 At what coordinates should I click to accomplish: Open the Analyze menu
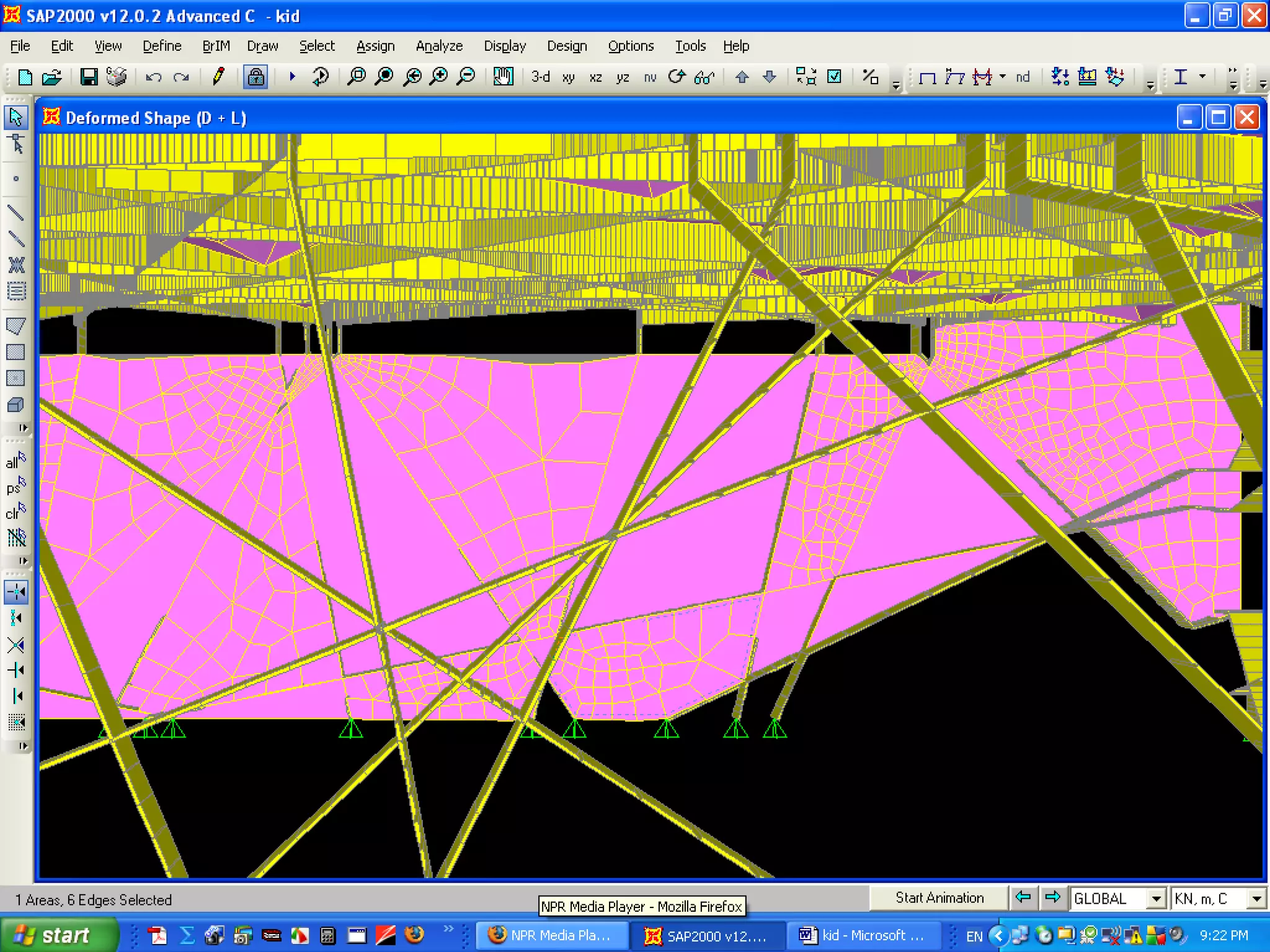[439, 46]
